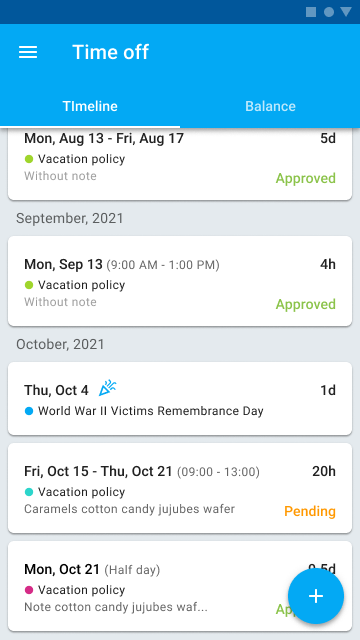The image size is (360, 640).
Task: Click green dot on Sep 13 entry
Action: (29, 285)
